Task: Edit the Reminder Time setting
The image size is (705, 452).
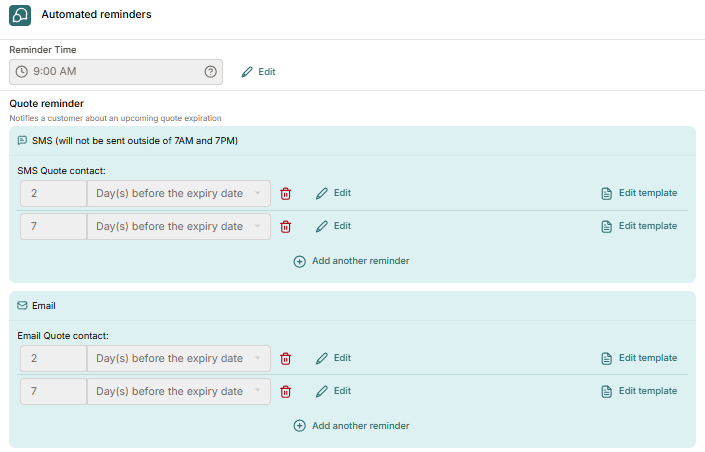Action: 259,72
